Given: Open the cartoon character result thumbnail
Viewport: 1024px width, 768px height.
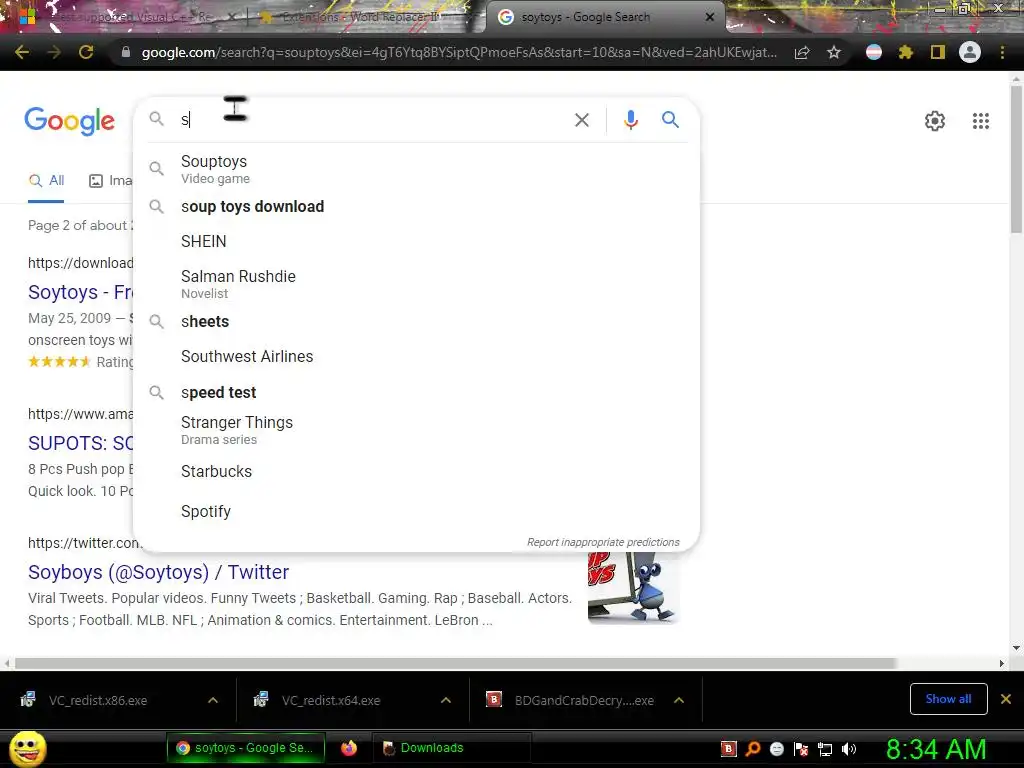Looking at the screenshot, I should pos(633,588).
